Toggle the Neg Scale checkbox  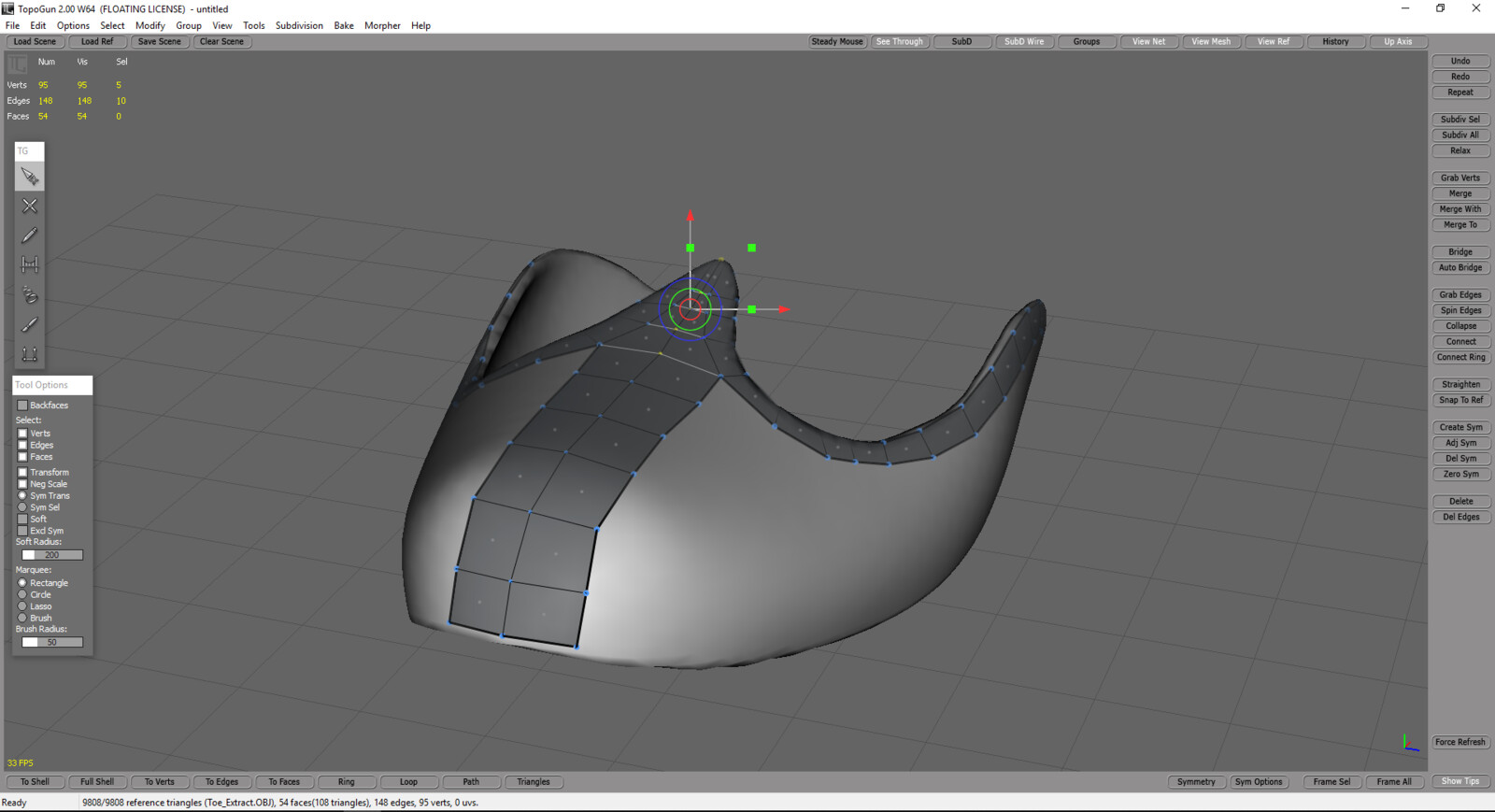pos(22,484)
